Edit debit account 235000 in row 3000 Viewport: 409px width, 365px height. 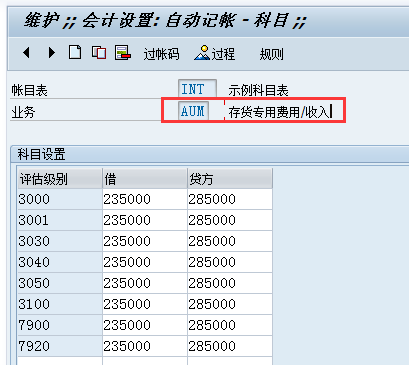click(145, 199)
